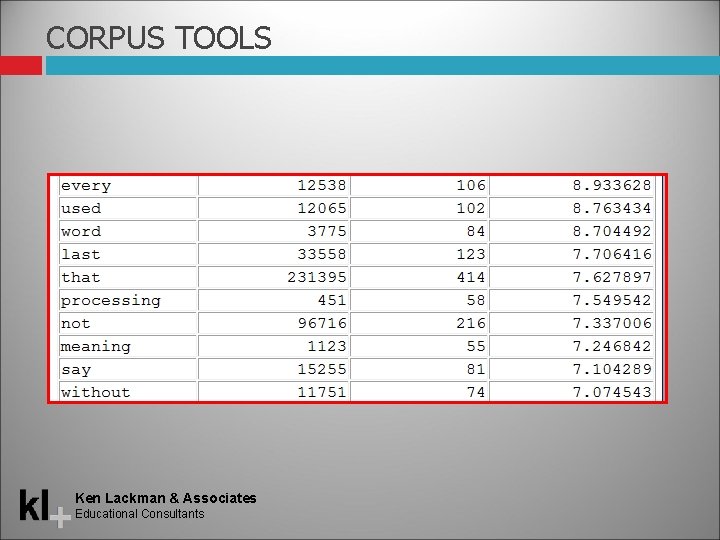The height and width of the screenshot is (540, 720).
Task: Select the score 7.549542
Action: (x=612, y=300)
